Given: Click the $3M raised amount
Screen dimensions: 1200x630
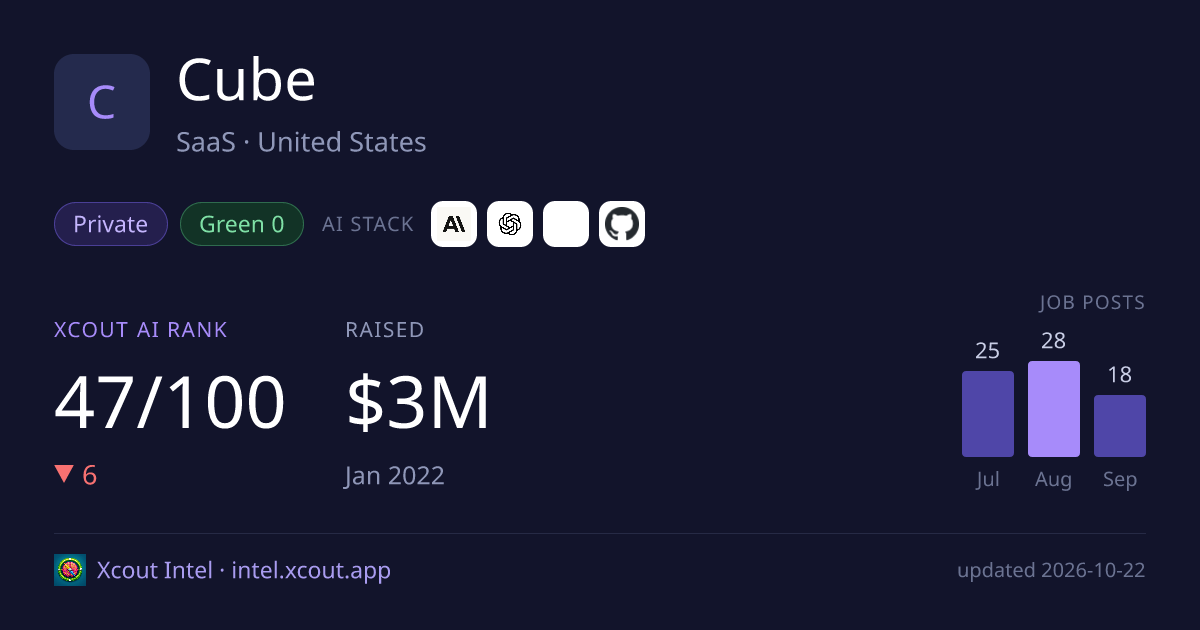Looking at the screenshot, I should (x=418, y=403).
